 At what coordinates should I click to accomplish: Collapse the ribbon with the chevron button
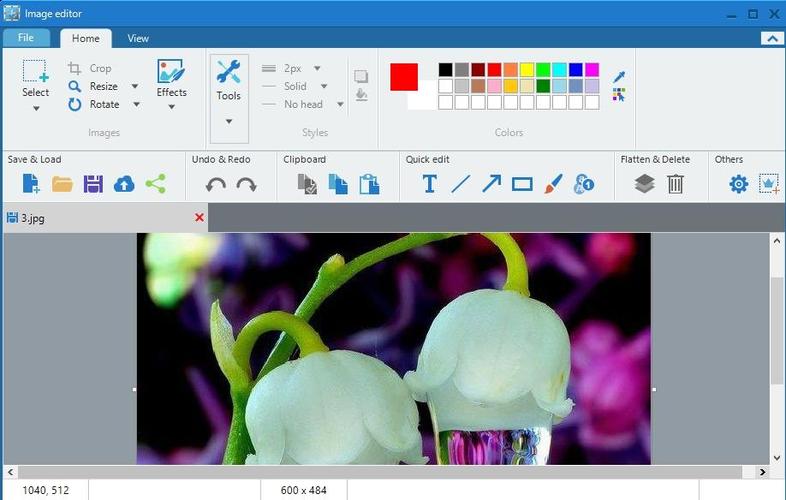tap(772, 39)
